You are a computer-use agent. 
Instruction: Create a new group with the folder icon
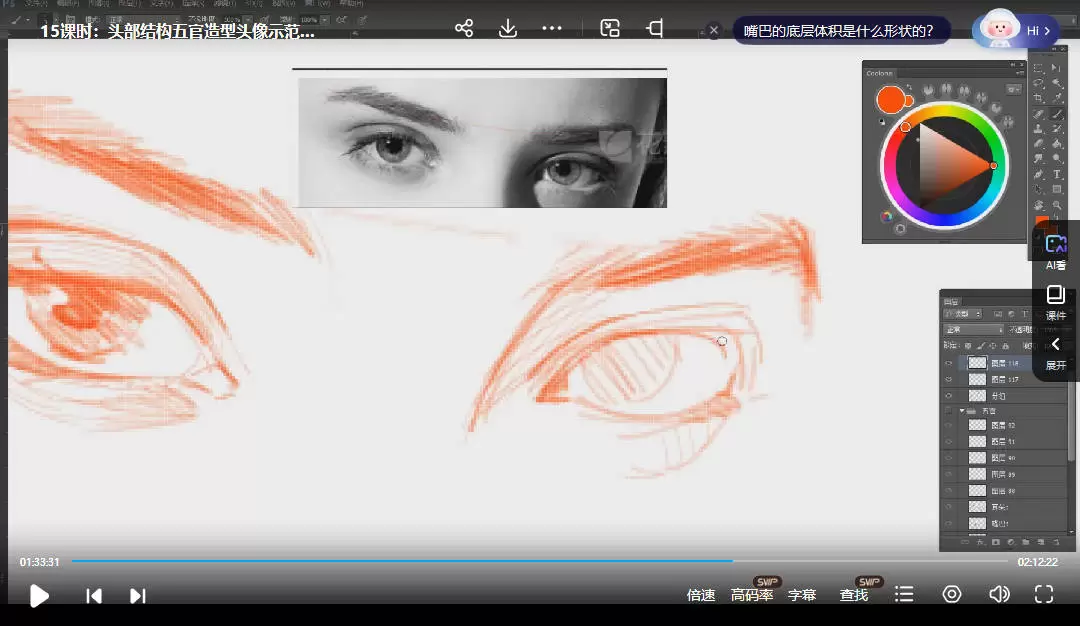(x=1026, y=542)
